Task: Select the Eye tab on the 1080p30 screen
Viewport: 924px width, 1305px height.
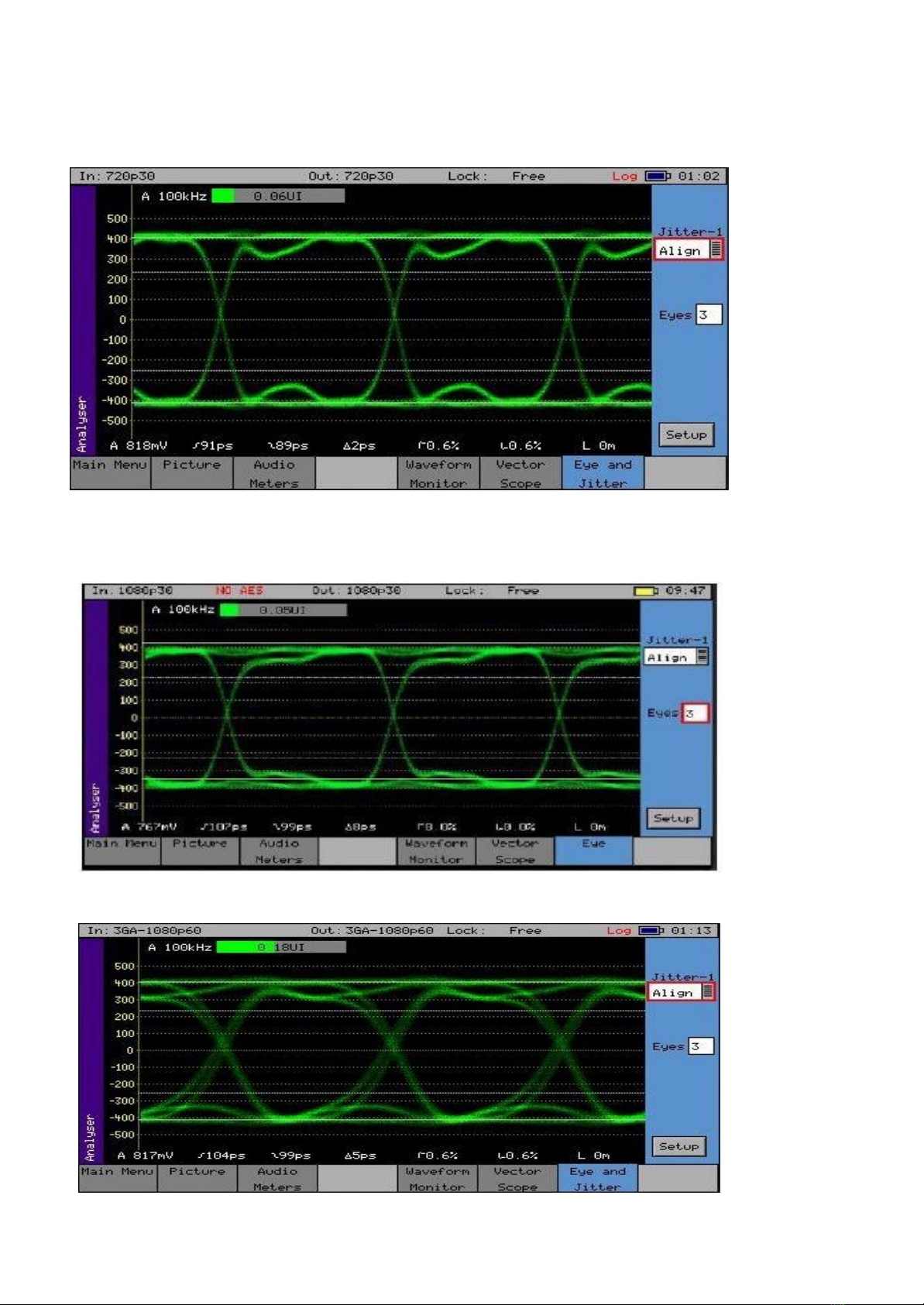Action: [x=594, y=851]
